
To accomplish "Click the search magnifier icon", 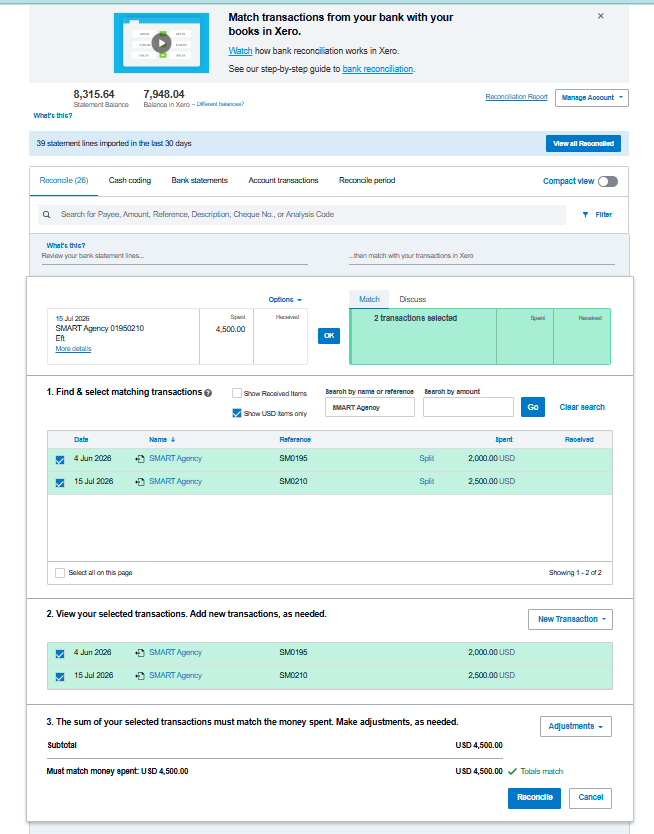I will click(47, 214).
